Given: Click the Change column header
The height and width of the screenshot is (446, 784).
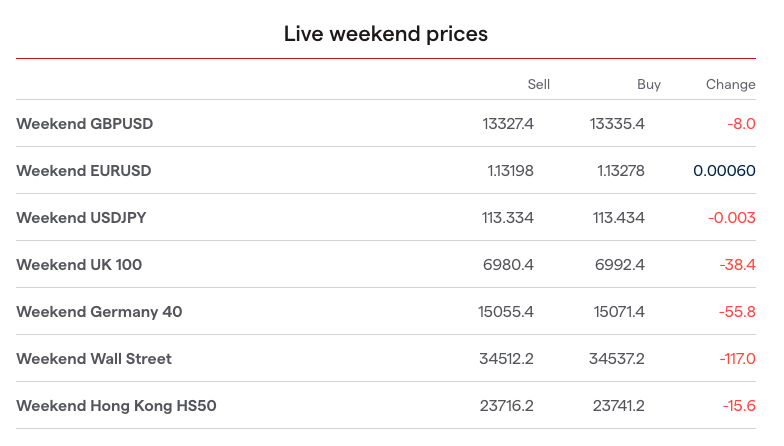Looking at the screenshot, I should tap(730, 85).
